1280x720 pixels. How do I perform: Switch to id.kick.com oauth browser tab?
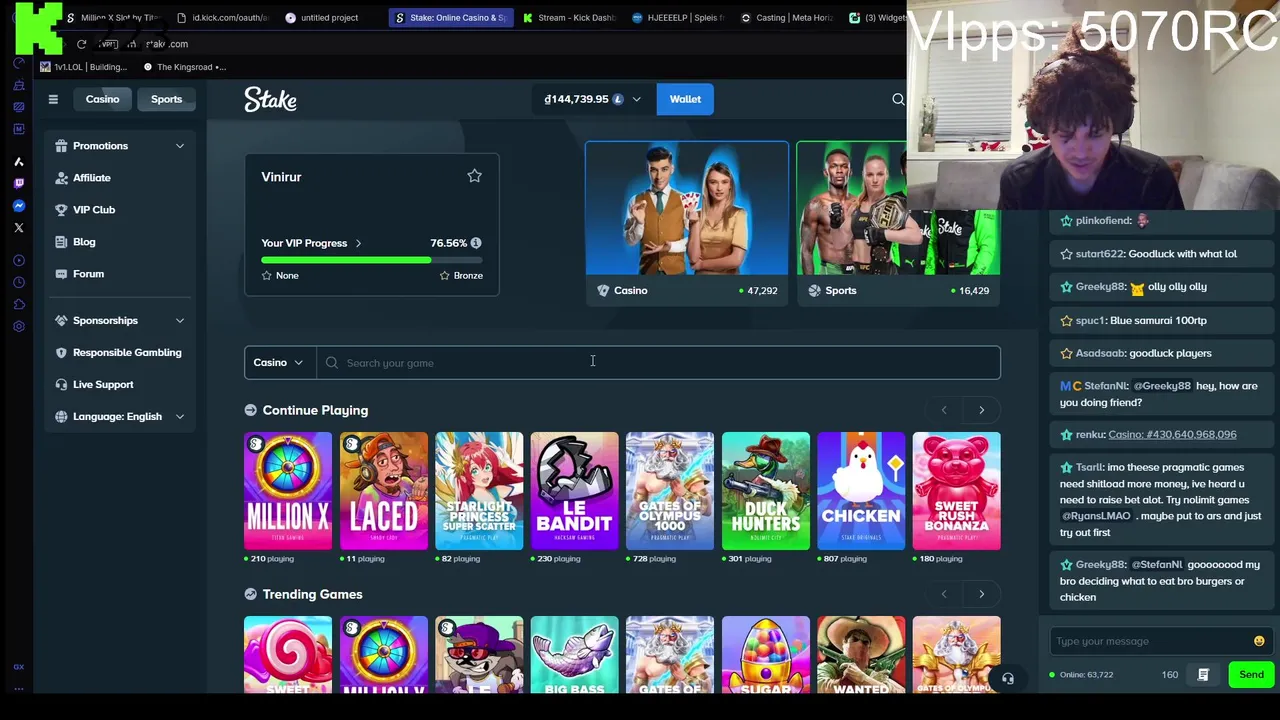point(222,17)
